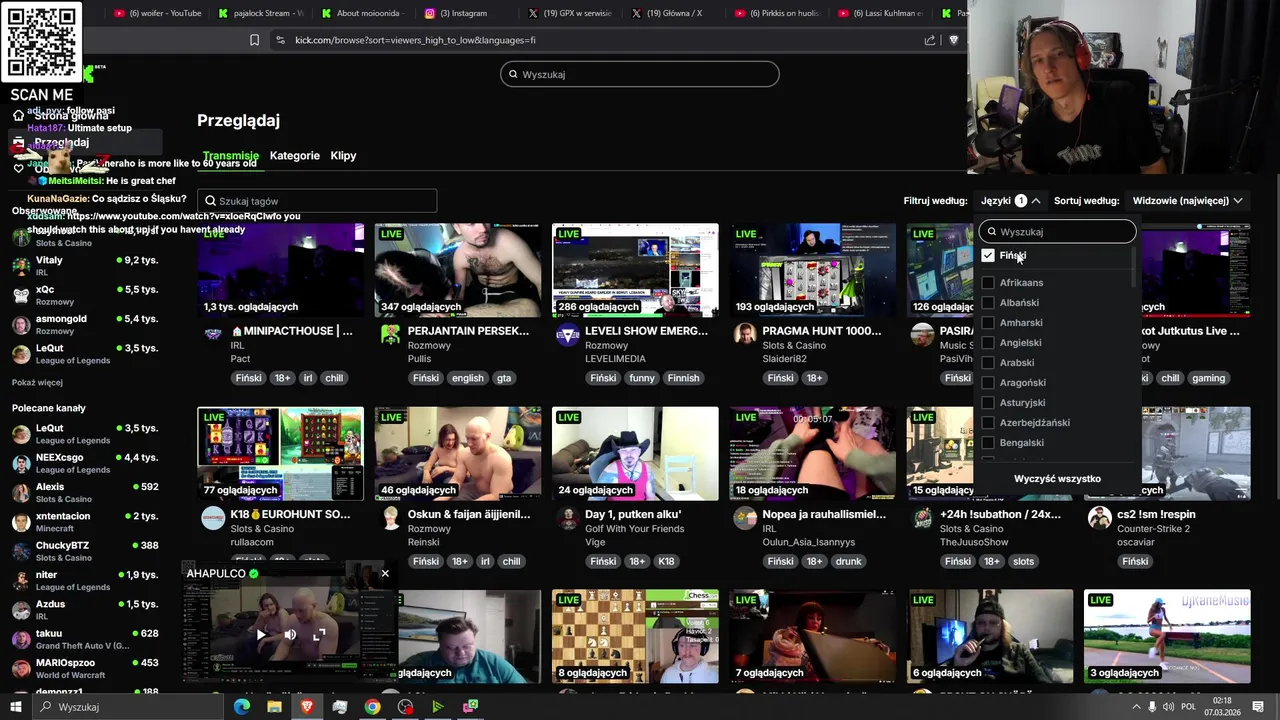
Task: Click the slots tag under +24h subathon
Action: tap(1023, 561)
